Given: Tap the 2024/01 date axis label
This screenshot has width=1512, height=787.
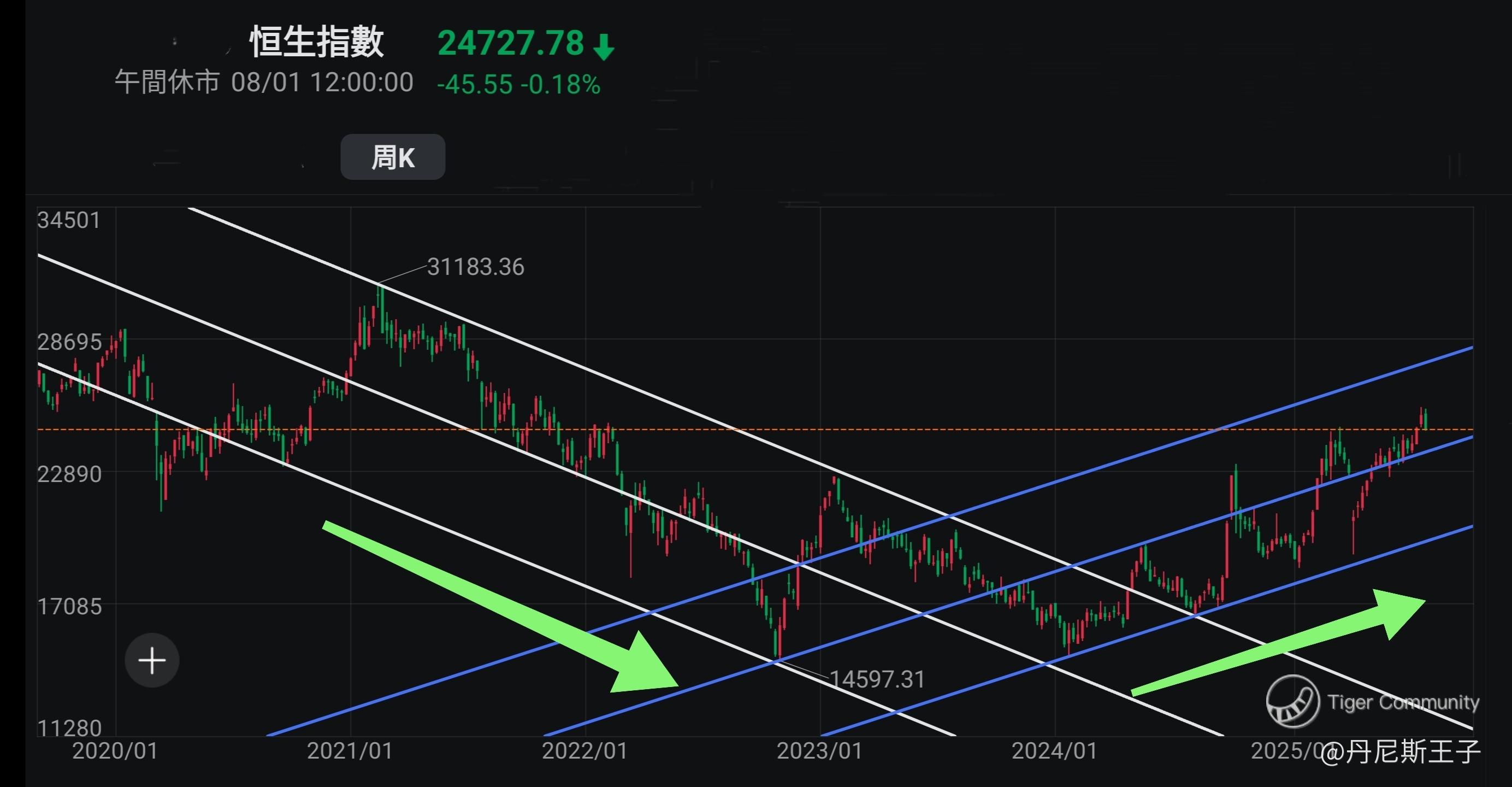Looking at the screenshot, I should pos(1054,750).
